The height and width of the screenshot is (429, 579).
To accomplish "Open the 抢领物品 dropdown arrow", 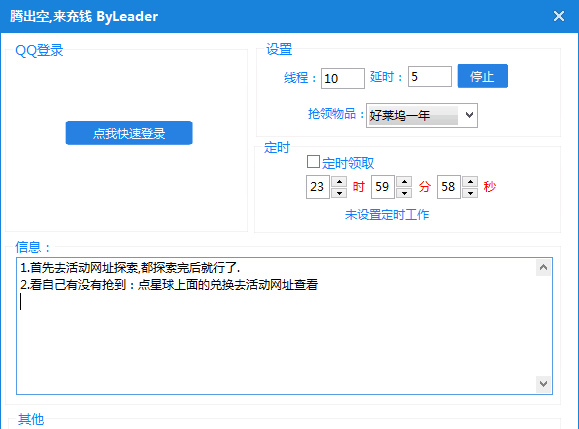I will (469, 115).
